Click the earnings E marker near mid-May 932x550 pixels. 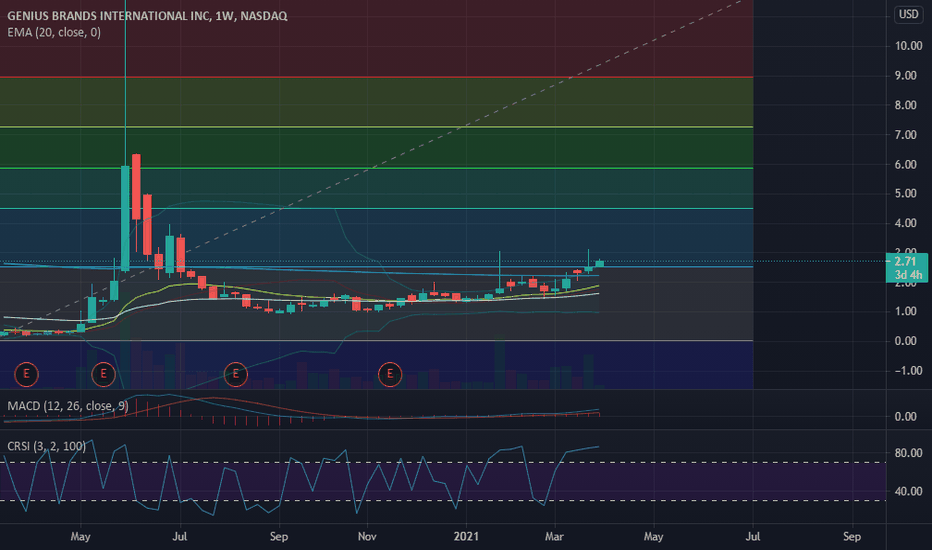point(103,374)
